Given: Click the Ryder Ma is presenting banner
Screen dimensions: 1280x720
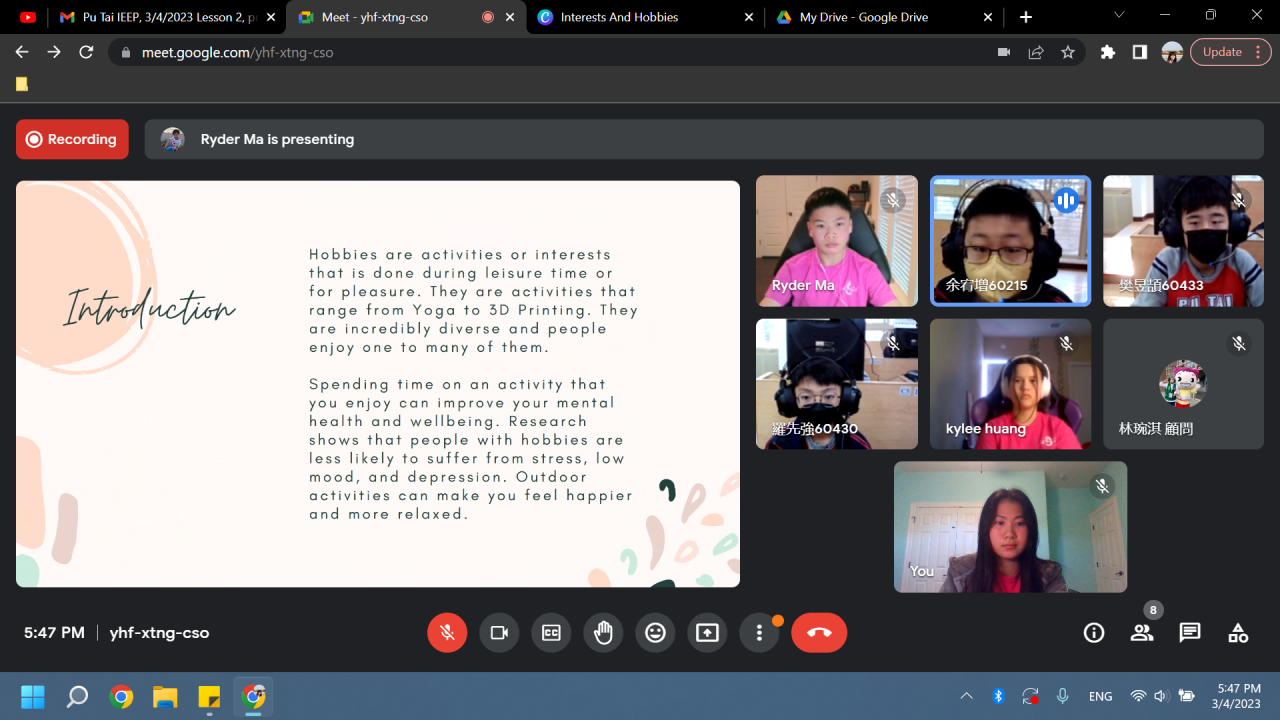Looking at the screenshot, I should (704, 139).
